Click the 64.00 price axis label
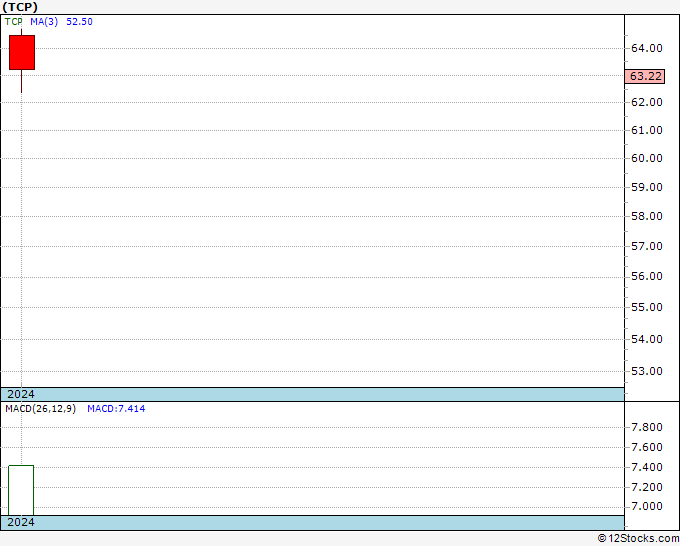 [647, 48]
